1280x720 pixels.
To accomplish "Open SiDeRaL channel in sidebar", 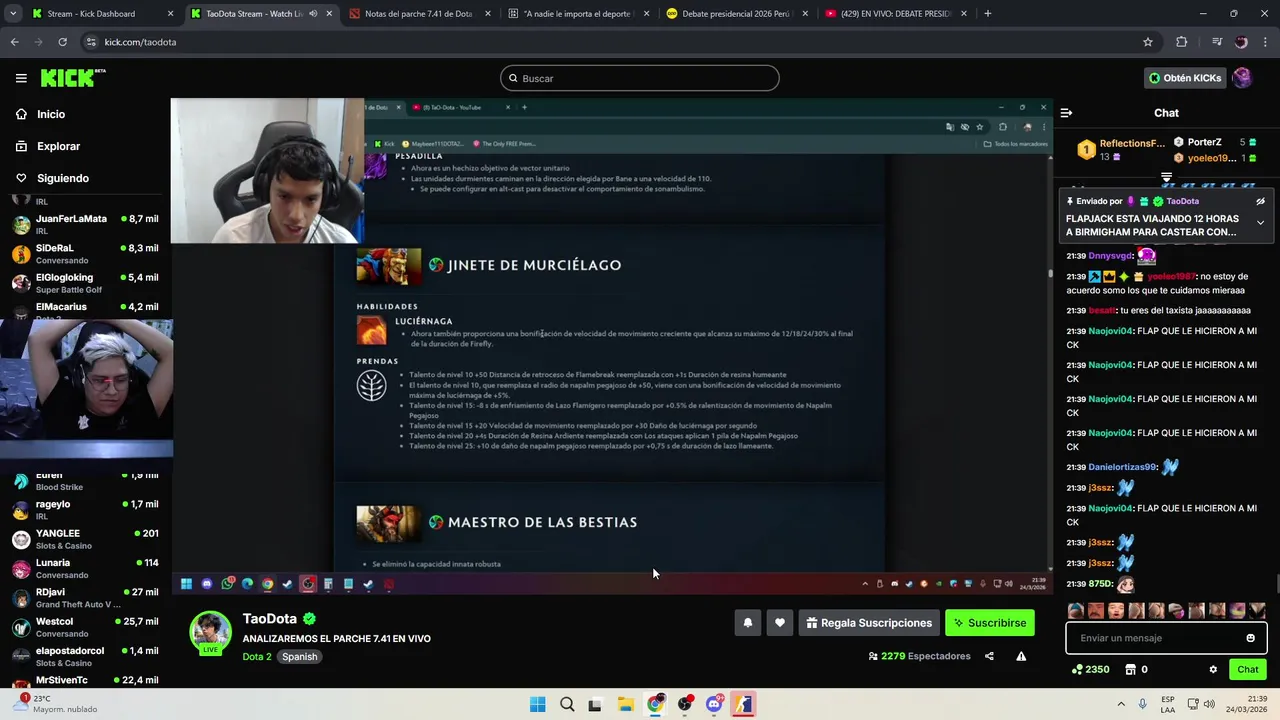I will [x=85, y=253].
